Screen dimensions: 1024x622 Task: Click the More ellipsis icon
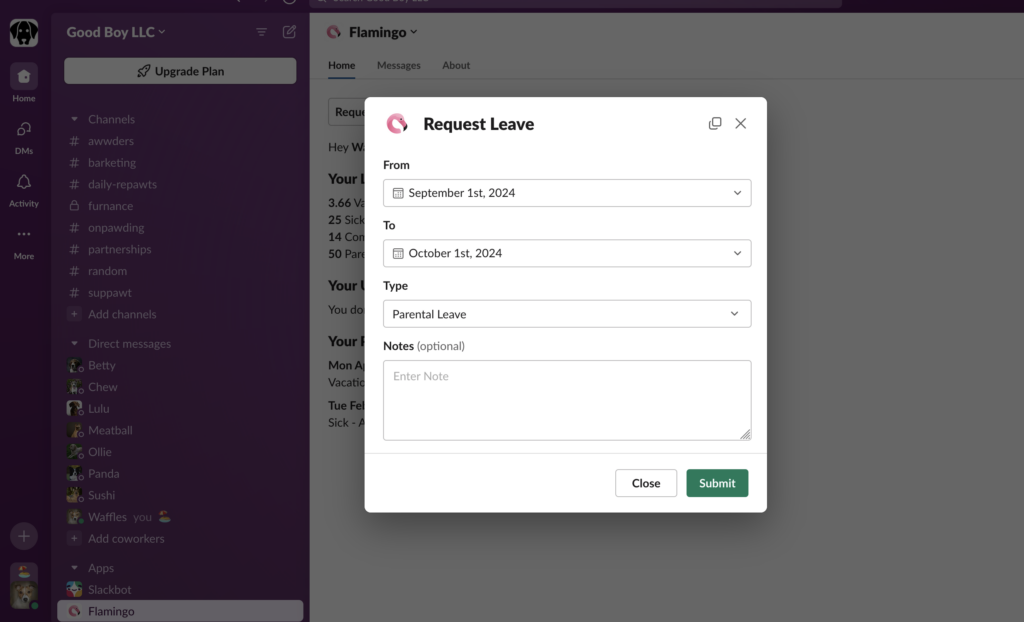click(x=24, y=235)
